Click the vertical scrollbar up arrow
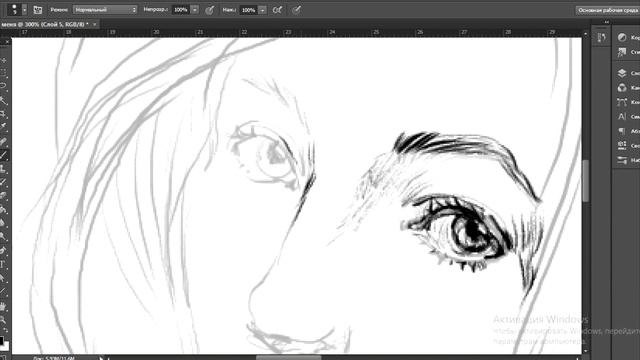The height and width of the screenshot is (360, 640). point(586,34)
